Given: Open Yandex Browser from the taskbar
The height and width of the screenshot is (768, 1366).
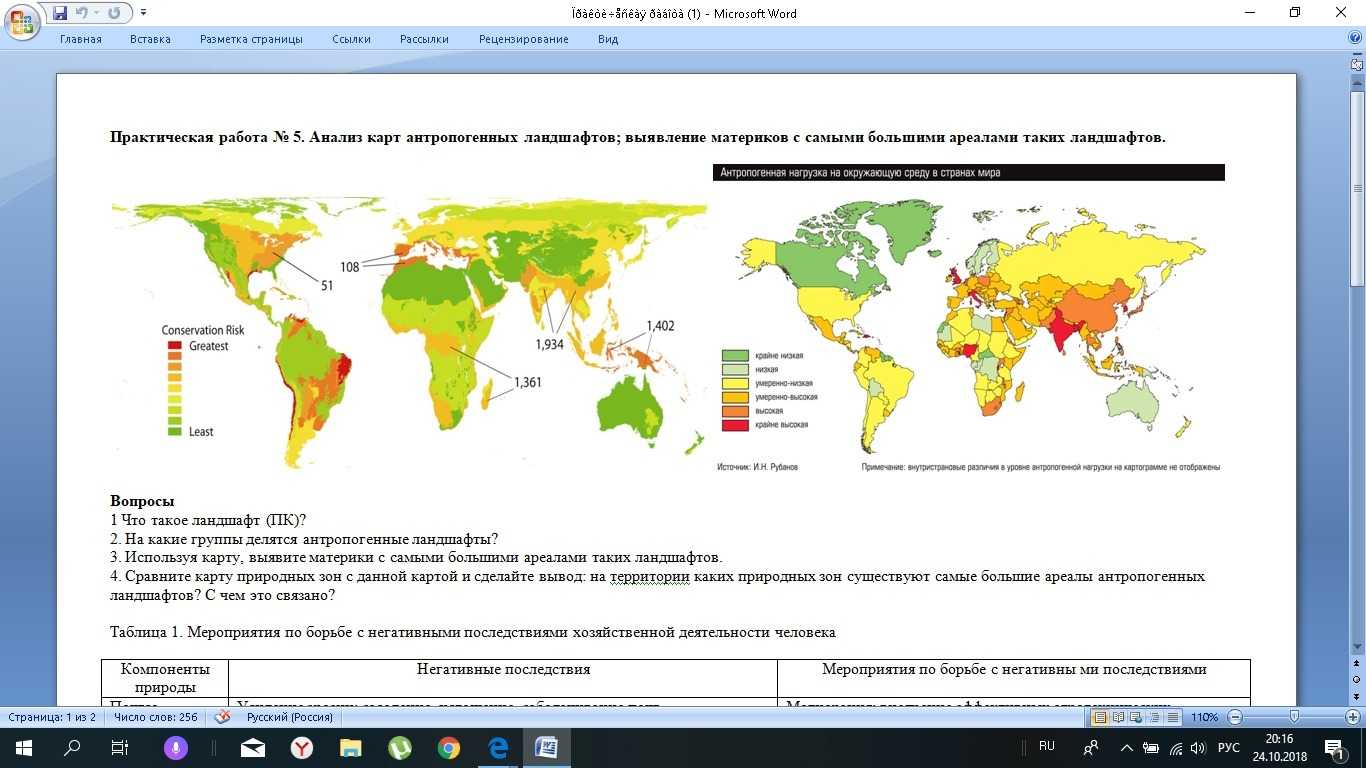Looking at the screenshot, I should [302, 747].
